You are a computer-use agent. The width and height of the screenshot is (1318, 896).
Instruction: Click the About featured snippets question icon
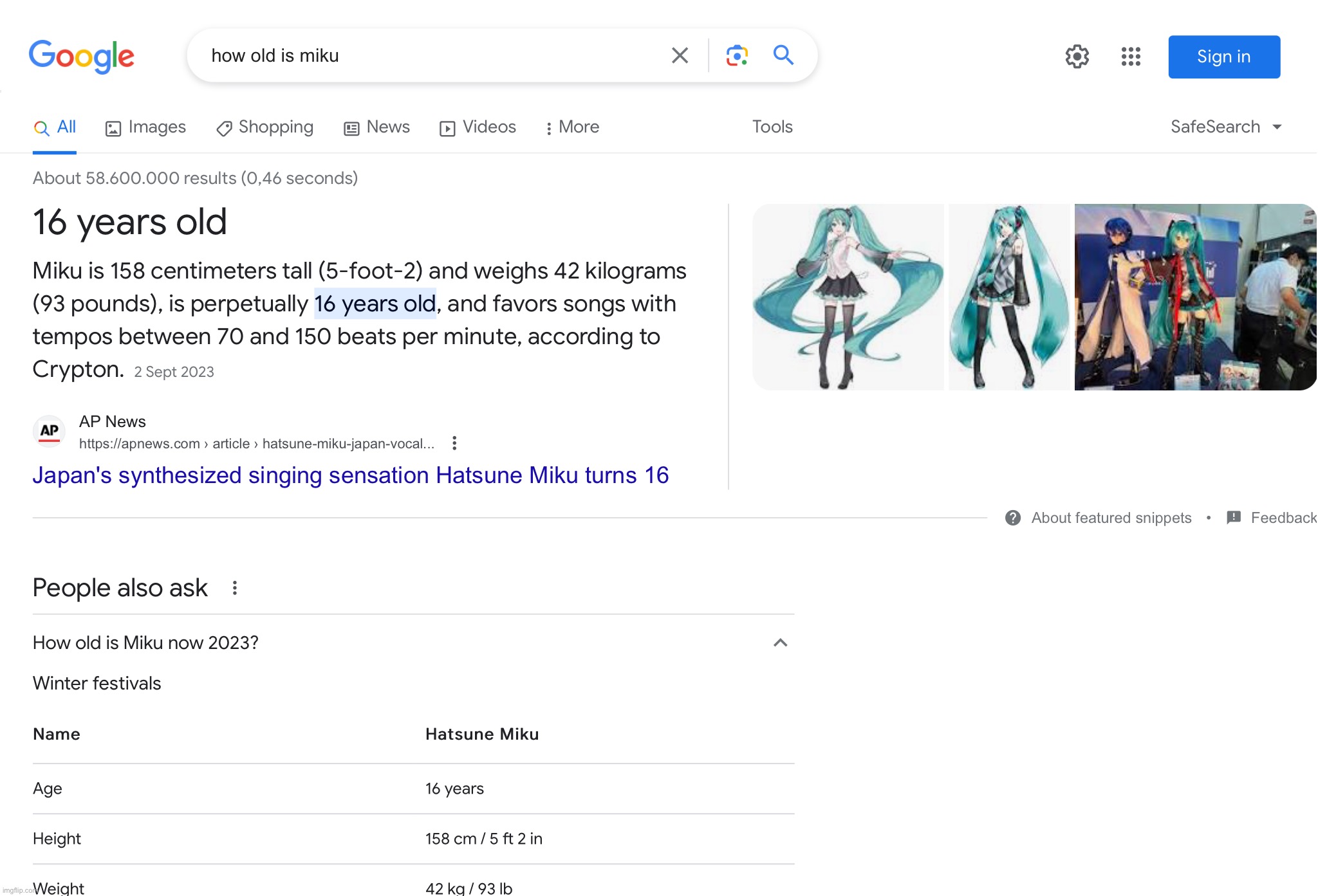[1013, 518]
